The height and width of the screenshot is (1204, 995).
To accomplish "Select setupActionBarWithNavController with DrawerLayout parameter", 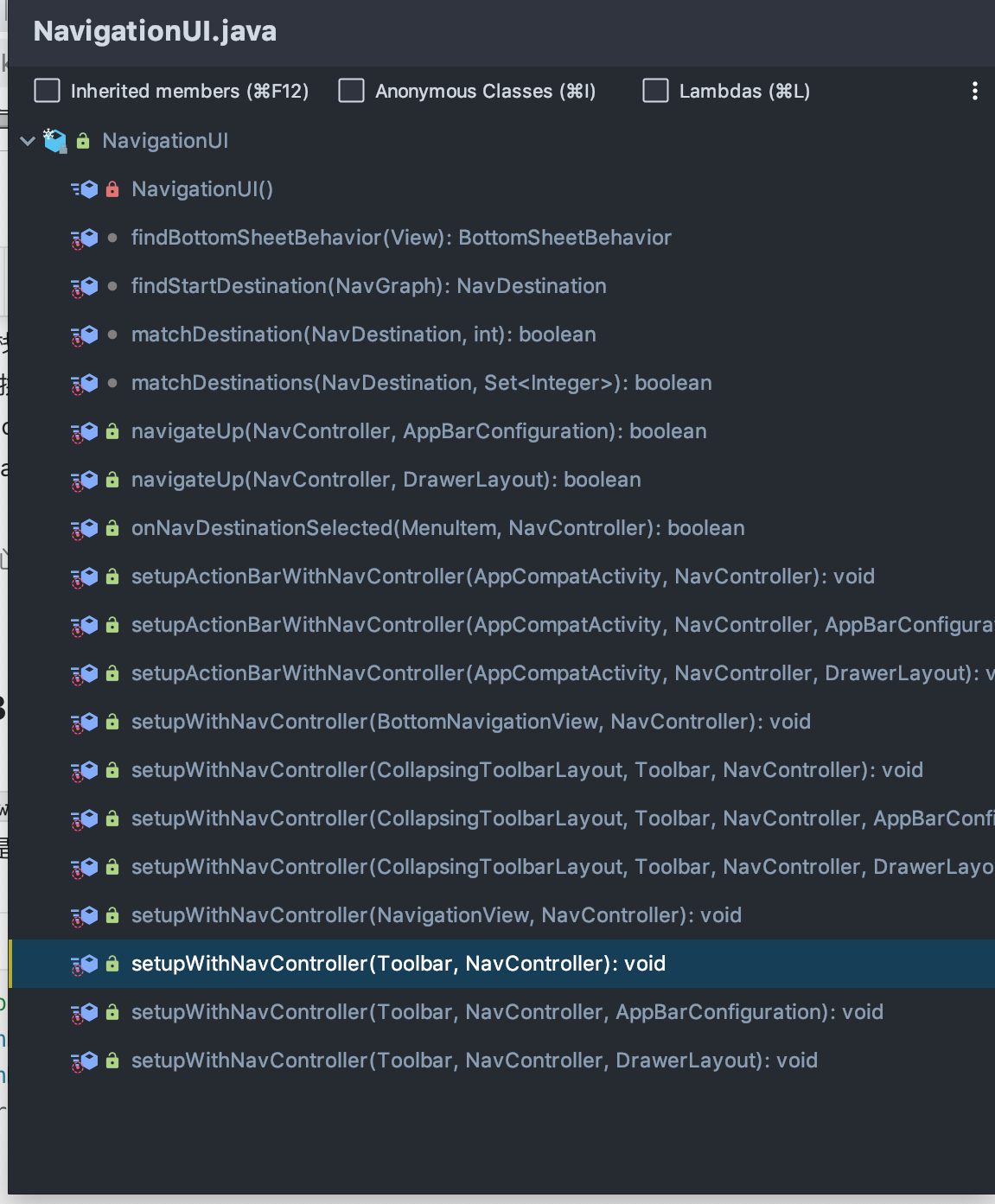I will [501, 673].
